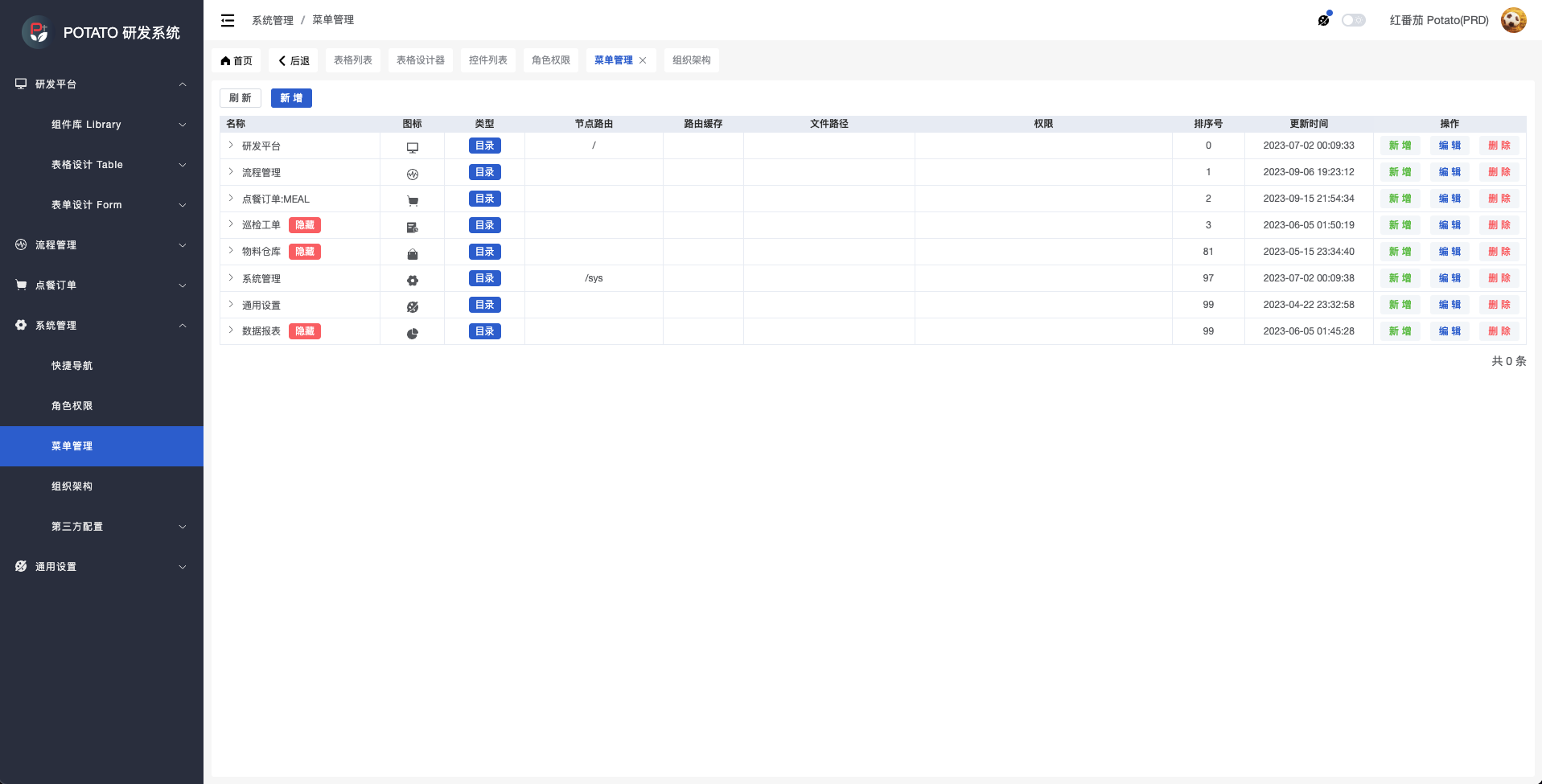Expand the 流程管理 tree row
Screen dimensions: 1542x784
(x=231, y=171)
